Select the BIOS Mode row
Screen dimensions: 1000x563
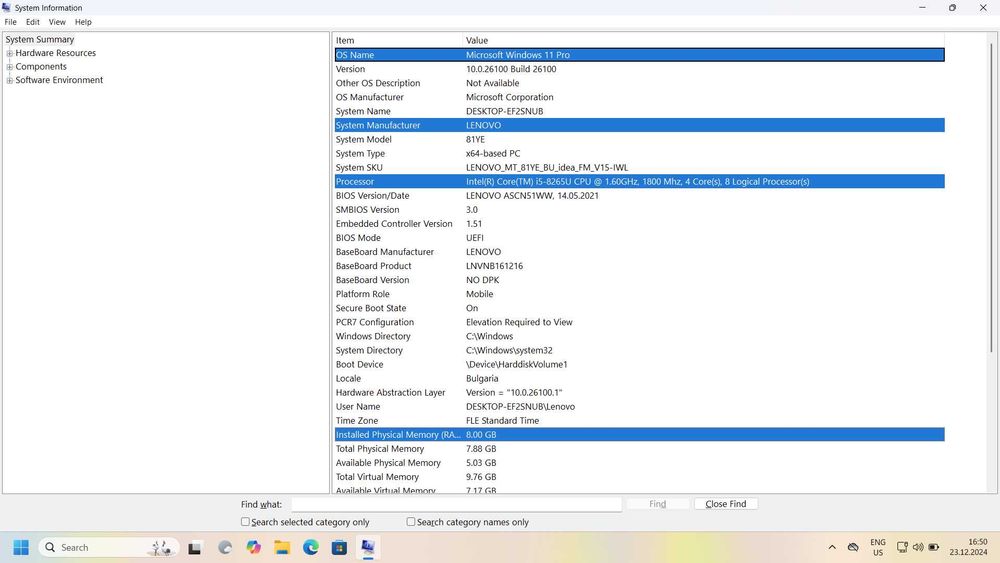coord(639,237)
